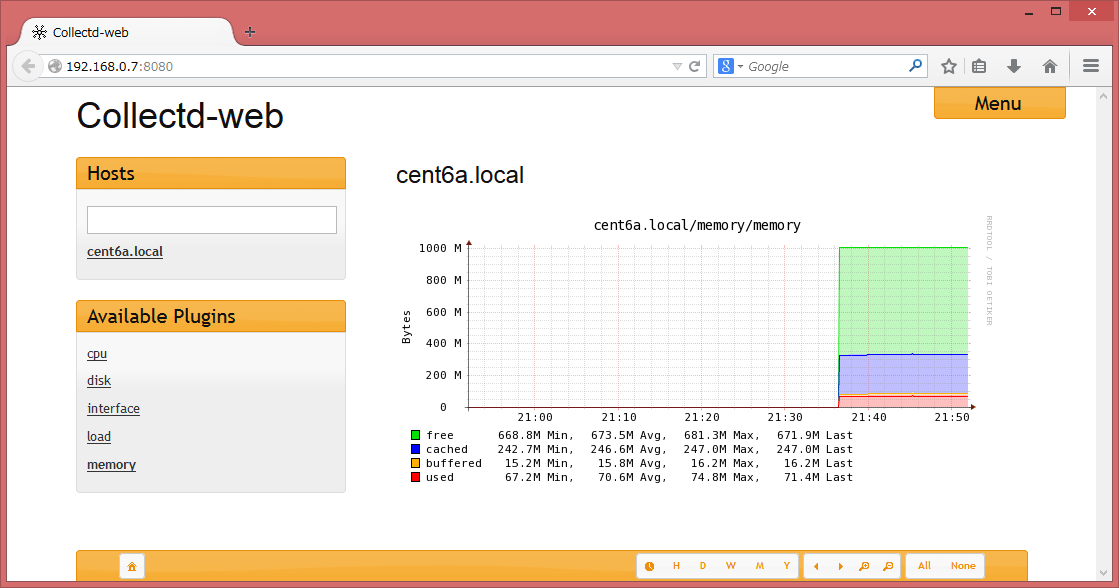
Task: Click the clock timespan icon
Action: (x=649, y=566)
